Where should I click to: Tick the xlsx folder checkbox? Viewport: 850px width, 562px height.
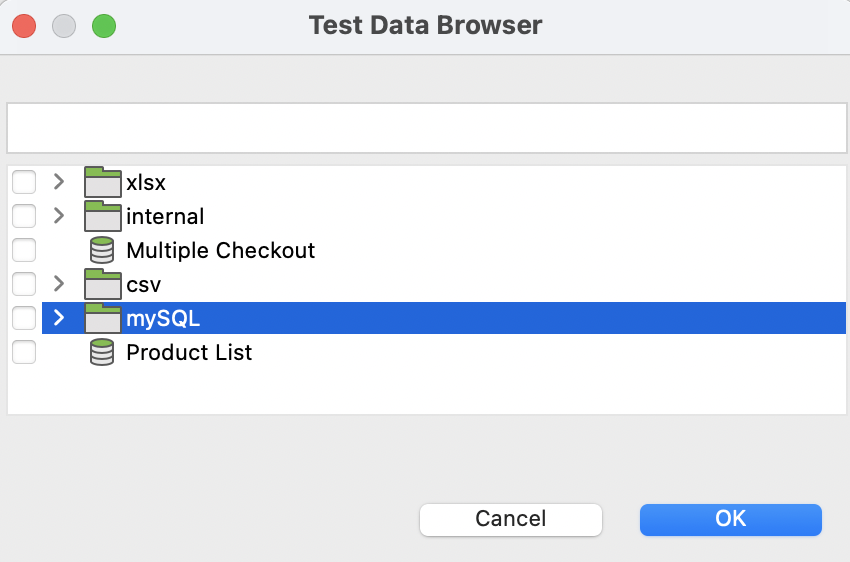coord(24,182)
